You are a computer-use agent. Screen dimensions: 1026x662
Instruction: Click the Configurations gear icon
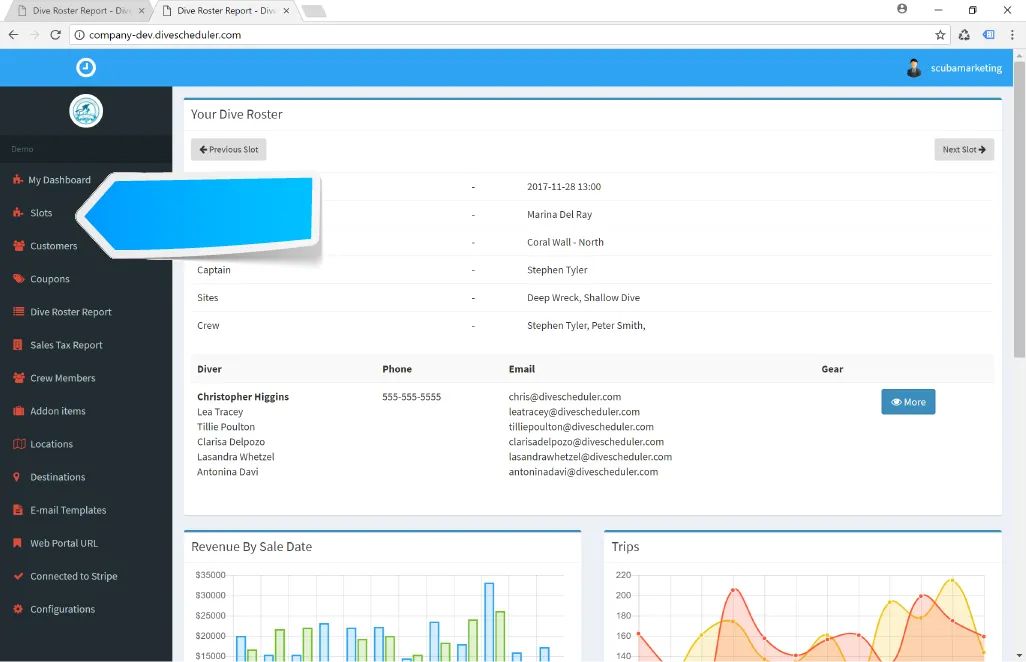pos(18,609)
